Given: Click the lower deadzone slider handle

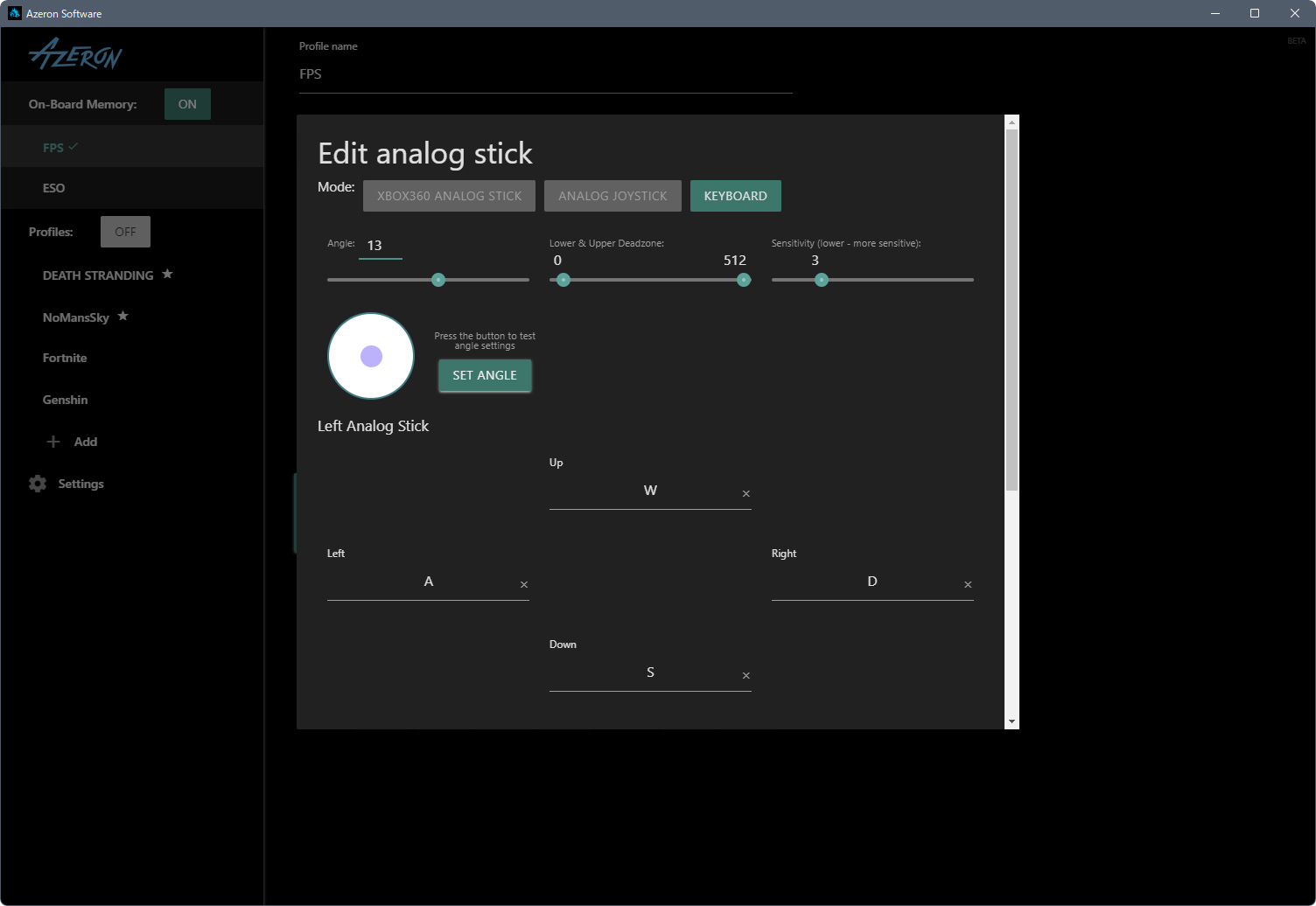Looking at the screenshot, I should [x=563, y=280].
